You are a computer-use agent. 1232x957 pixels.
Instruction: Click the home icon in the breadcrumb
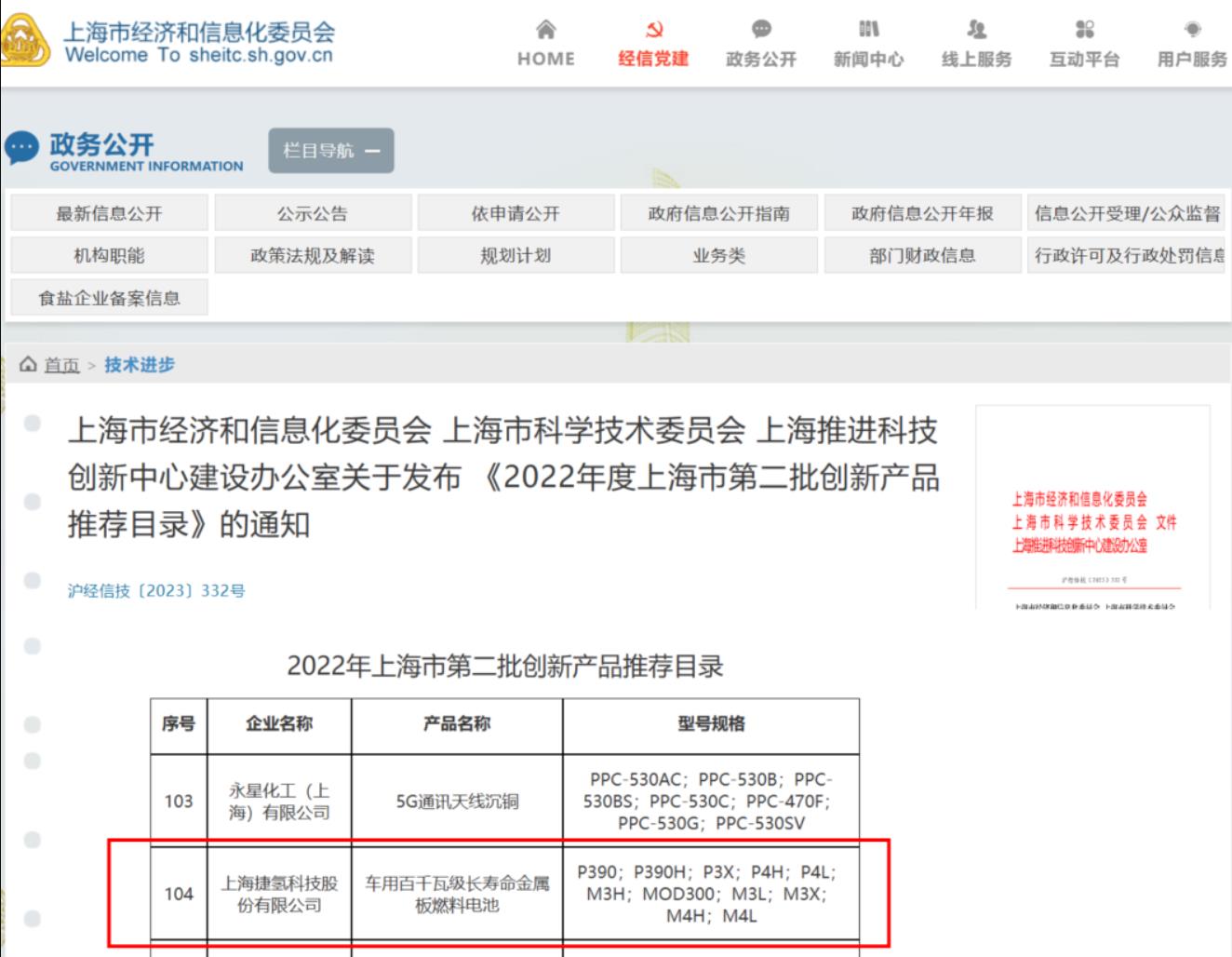[28, 364]
